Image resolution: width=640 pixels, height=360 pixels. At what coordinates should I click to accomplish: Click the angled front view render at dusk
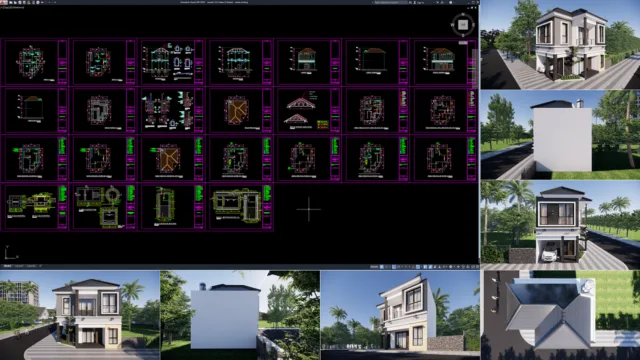click(x=400, y=315)
